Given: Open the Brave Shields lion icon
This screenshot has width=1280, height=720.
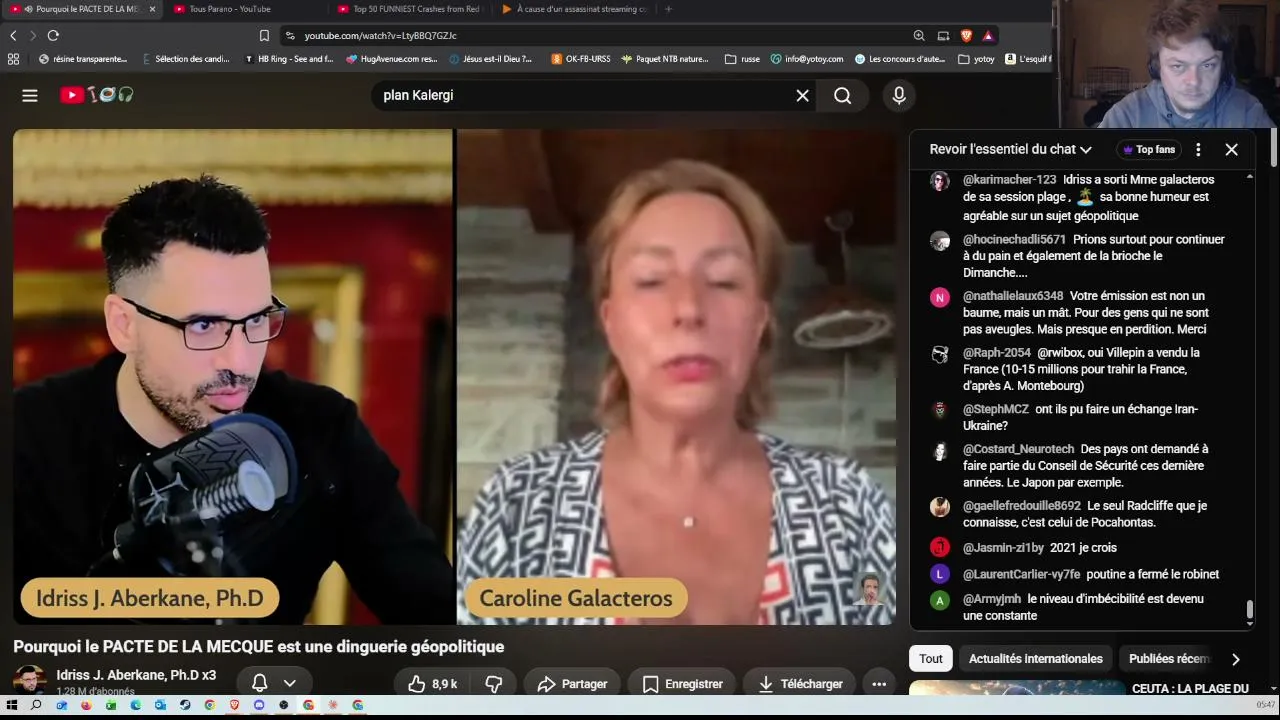Looking at the screenshot, I should (966, 36).
